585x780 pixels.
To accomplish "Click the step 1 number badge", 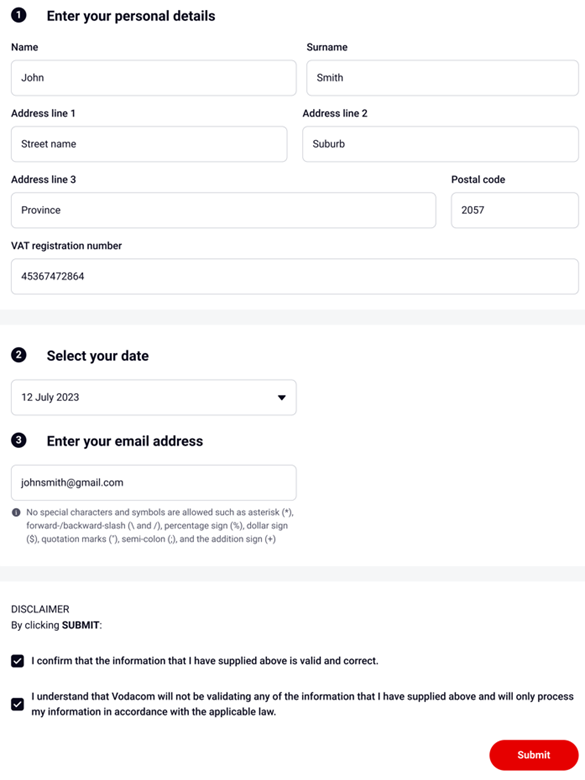I will tap(19, 15).
